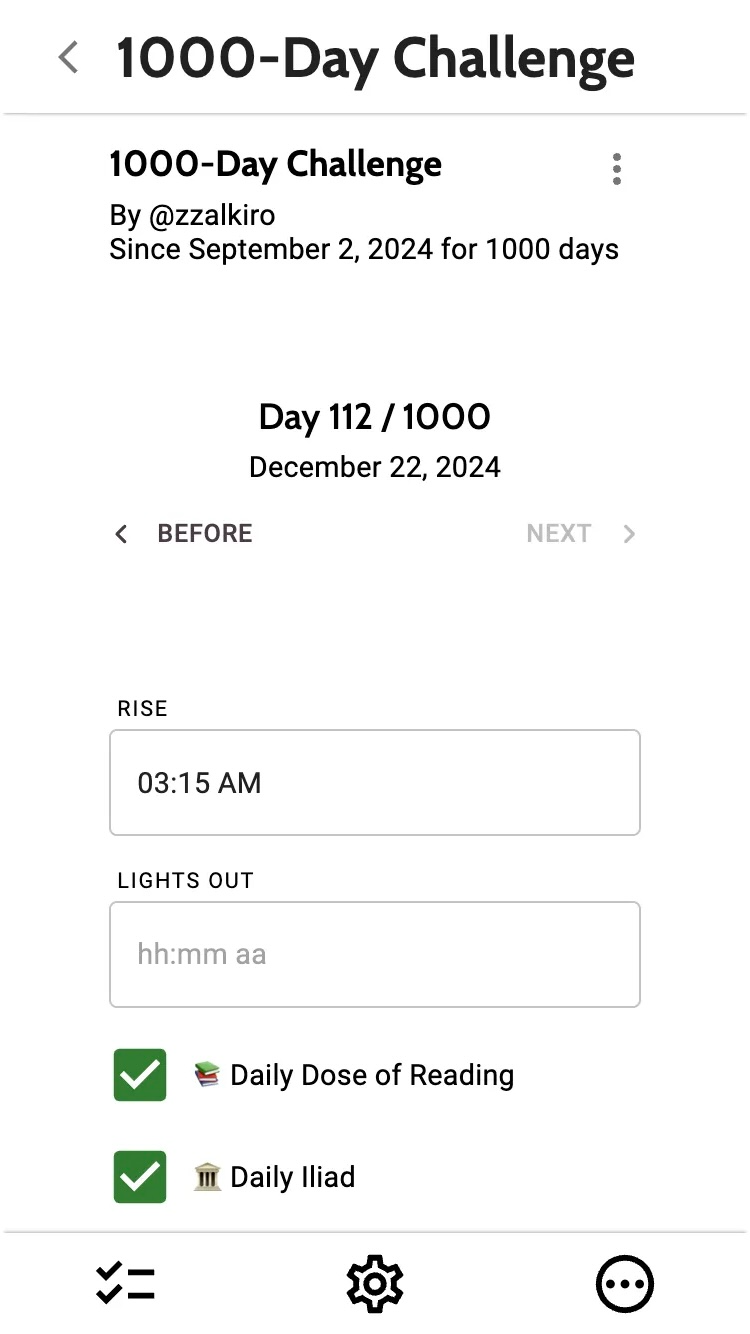Image resolution: width=750 pixels, height=1334 pixels.
Task: Tap the "Day 112 / 1000" heading
Action: (x=375, y=417)
